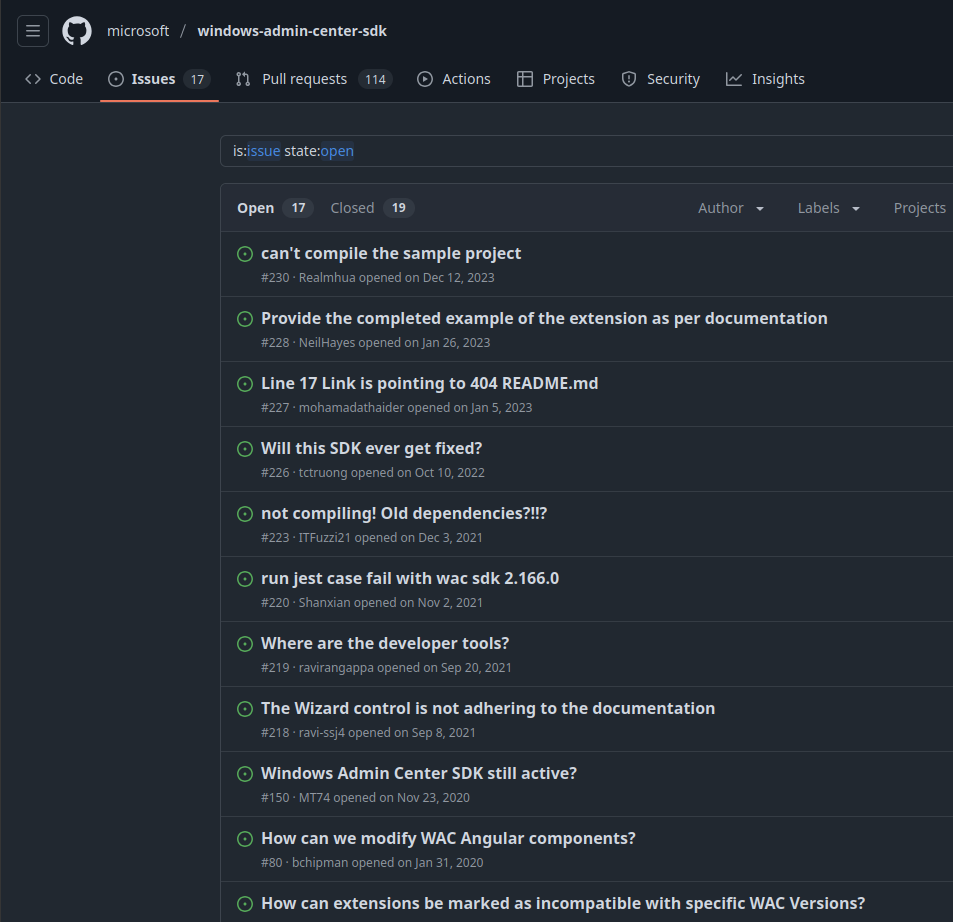Click open-issue icon for issue #228
Screen dimensions: 953x922
pyautogui.click(x=245, y=319)
